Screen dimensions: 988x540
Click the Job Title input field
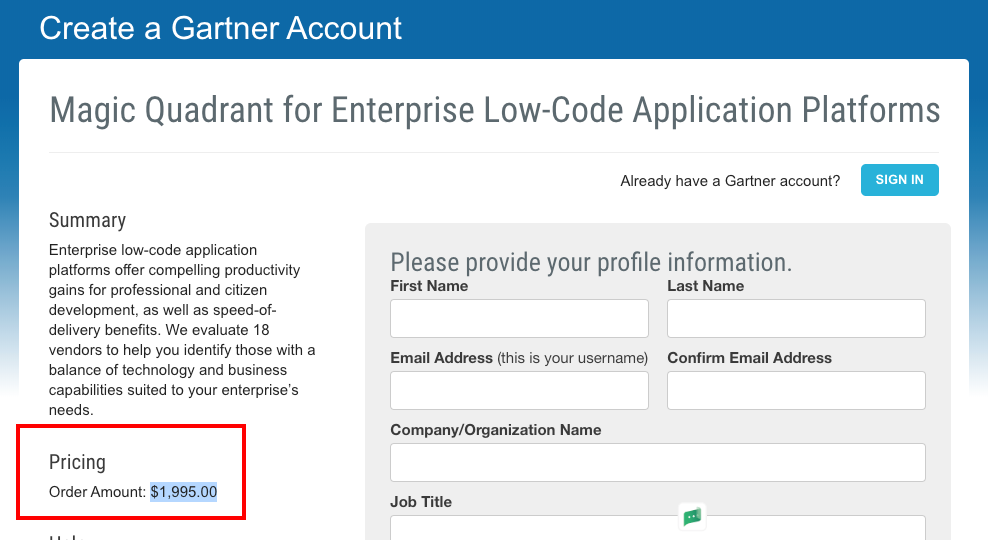click(658, 527)
